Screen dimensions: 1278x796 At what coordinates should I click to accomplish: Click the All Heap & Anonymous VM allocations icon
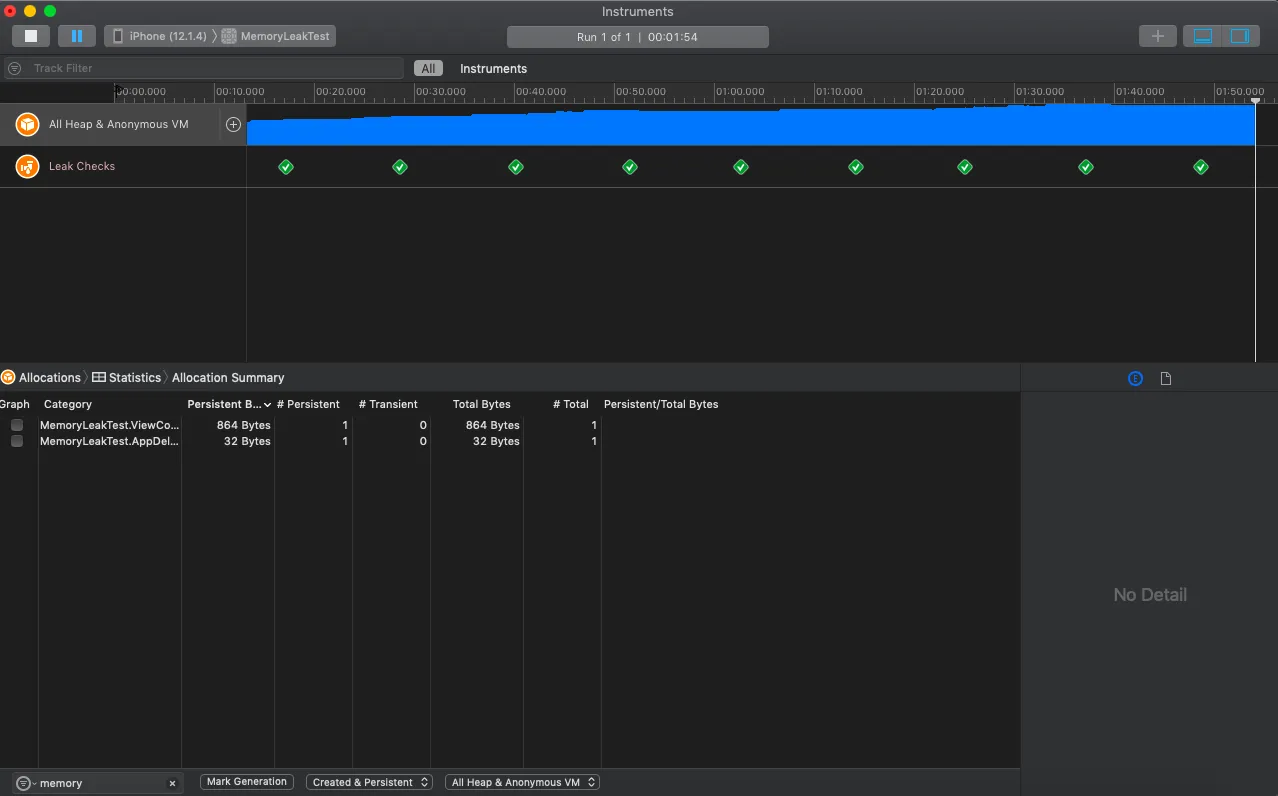tap(27, 124)
